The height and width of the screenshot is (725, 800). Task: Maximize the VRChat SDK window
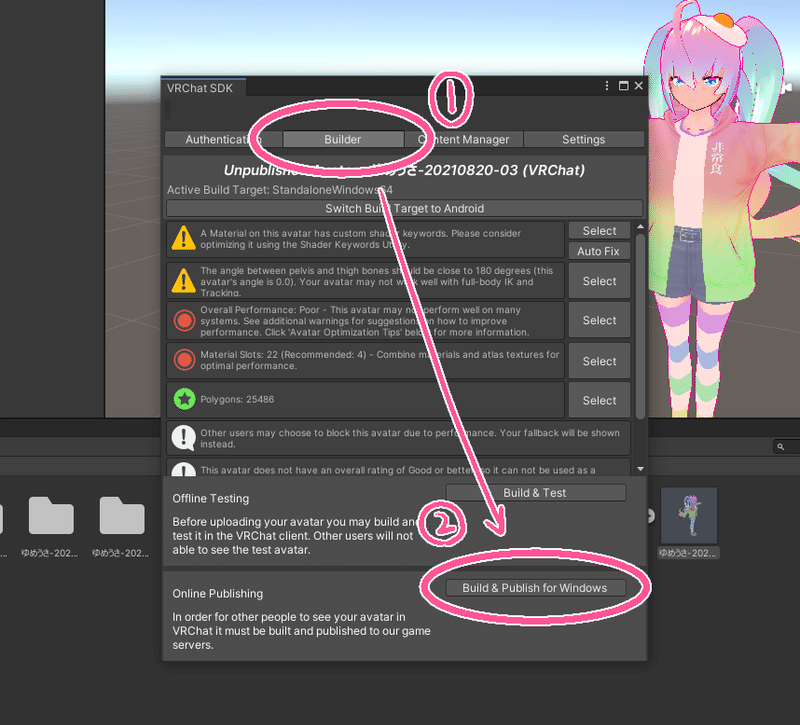pyautogui.click(x=623, y=86)
